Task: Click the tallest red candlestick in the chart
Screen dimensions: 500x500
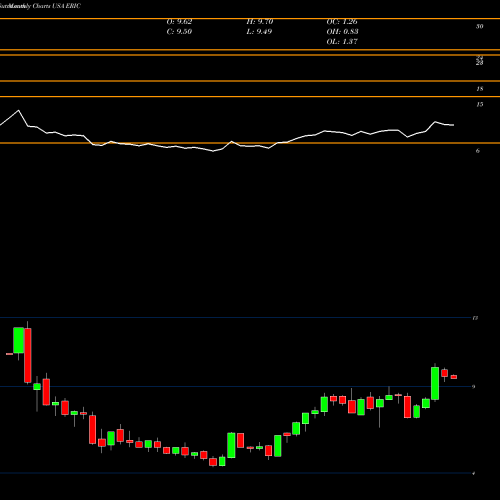Action: (x=27, y=355)
